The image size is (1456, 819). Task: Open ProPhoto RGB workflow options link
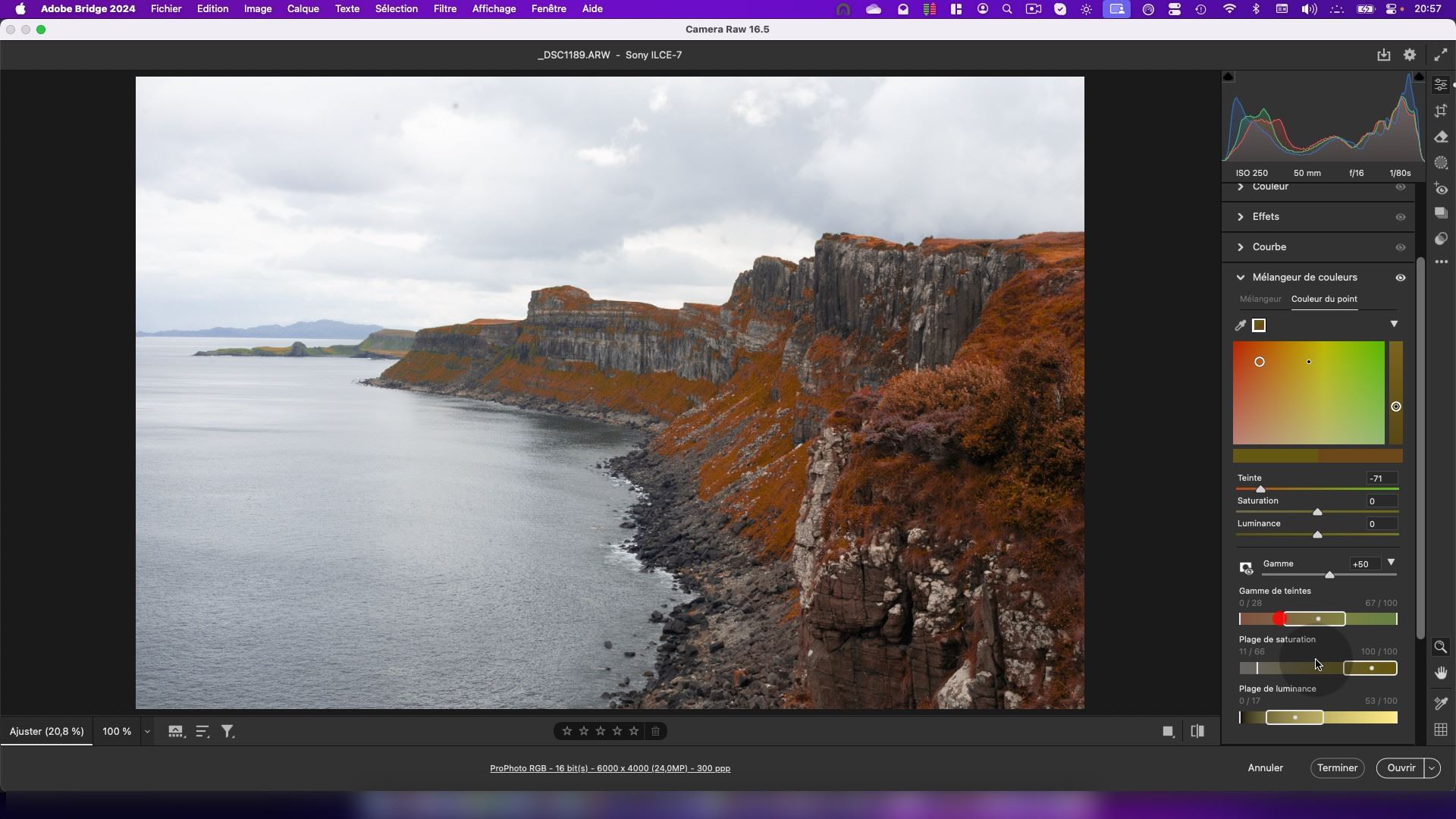click(610, 769)
